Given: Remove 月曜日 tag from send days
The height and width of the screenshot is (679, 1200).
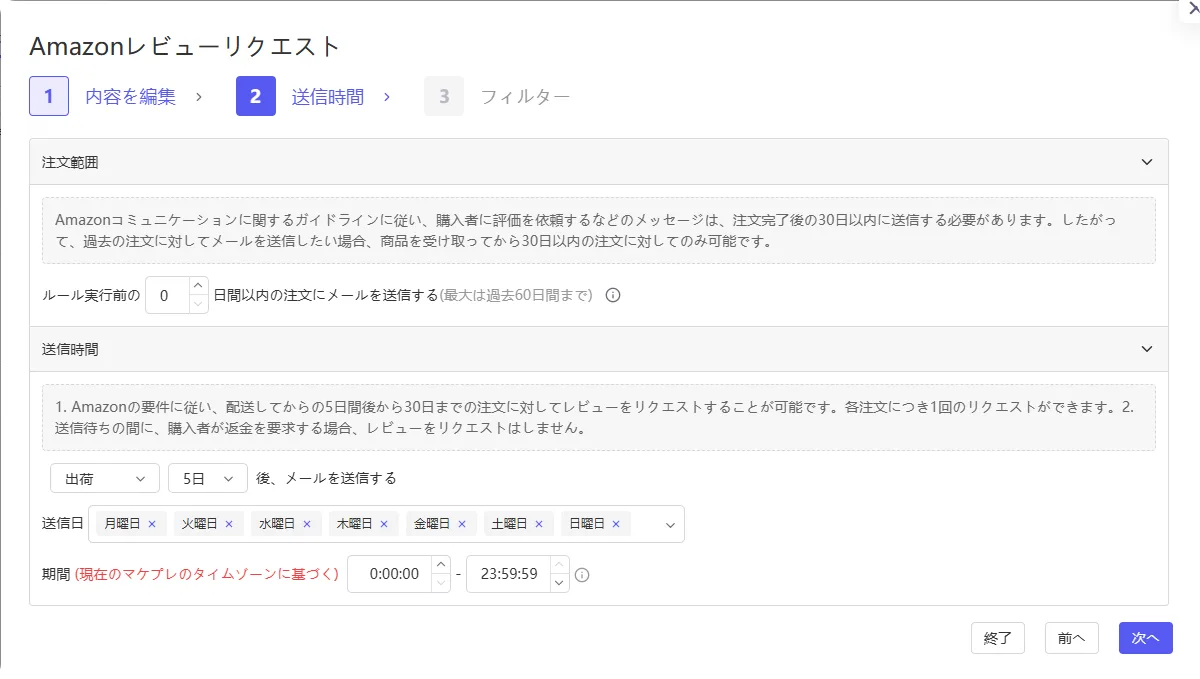Looking at the screenshot, I should (152, 524).
